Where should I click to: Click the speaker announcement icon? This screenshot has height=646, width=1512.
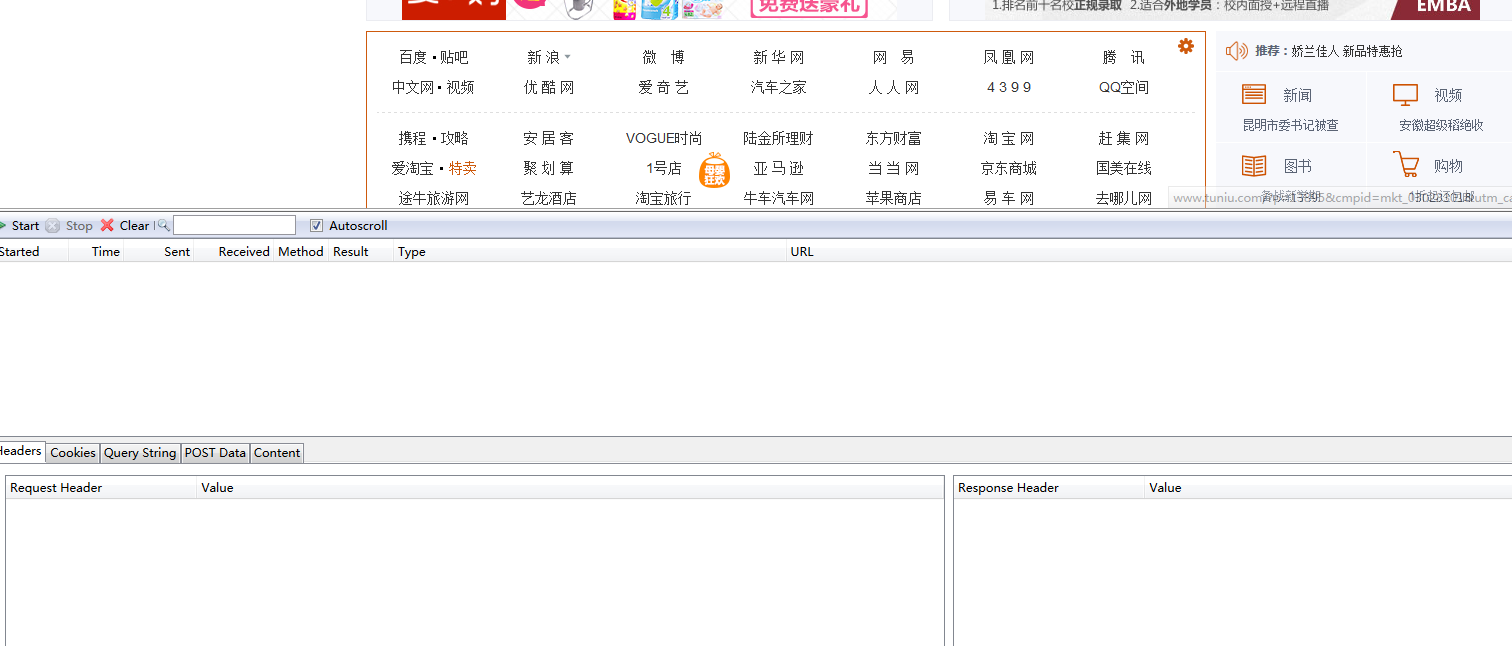(1236, 51)
